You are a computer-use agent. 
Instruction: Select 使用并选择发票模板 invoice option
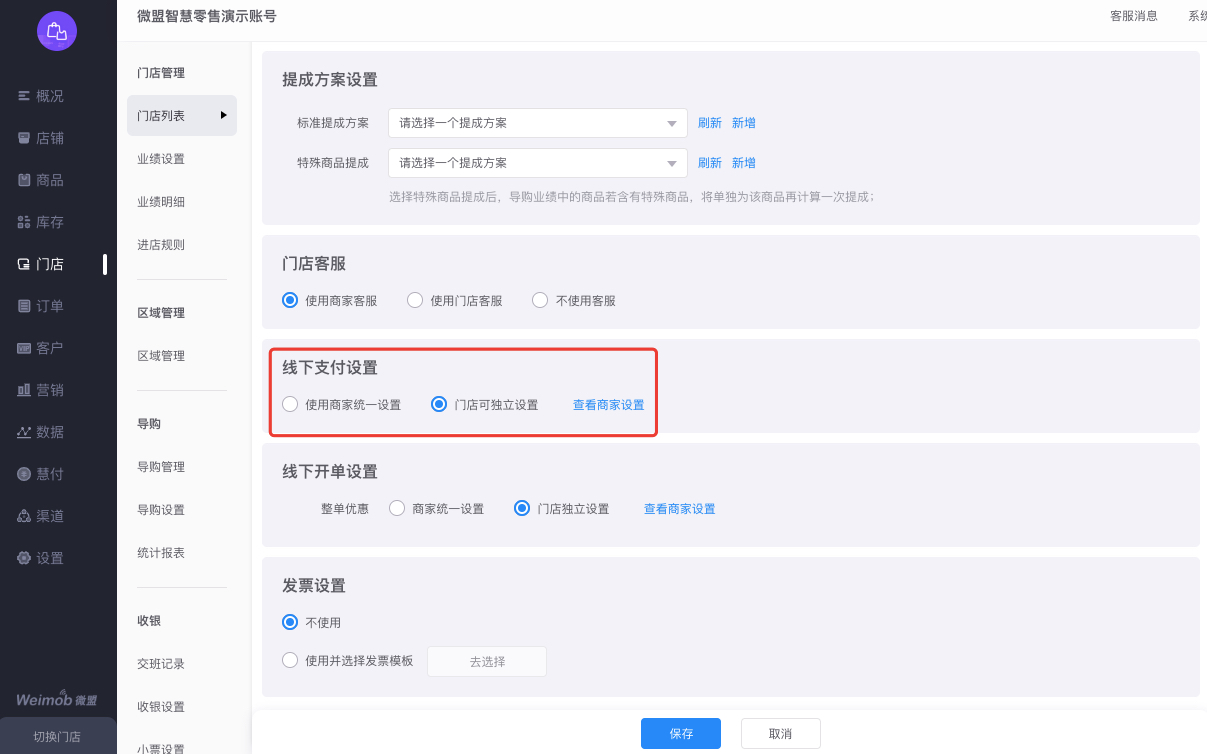click(x=290, y=660)
